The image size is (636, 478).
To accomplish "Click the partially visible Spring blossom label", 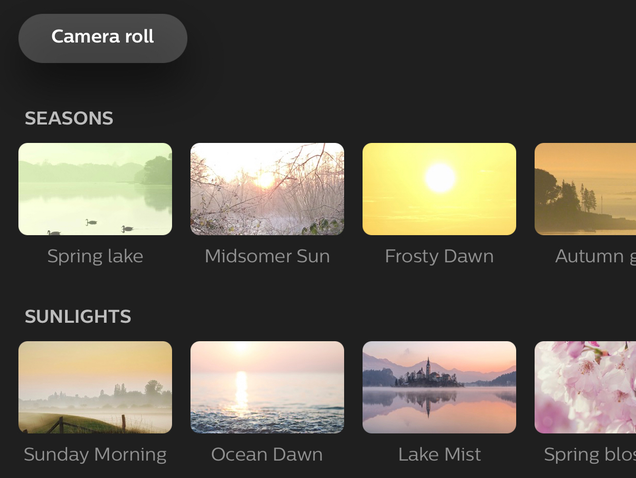I will 590,455.
